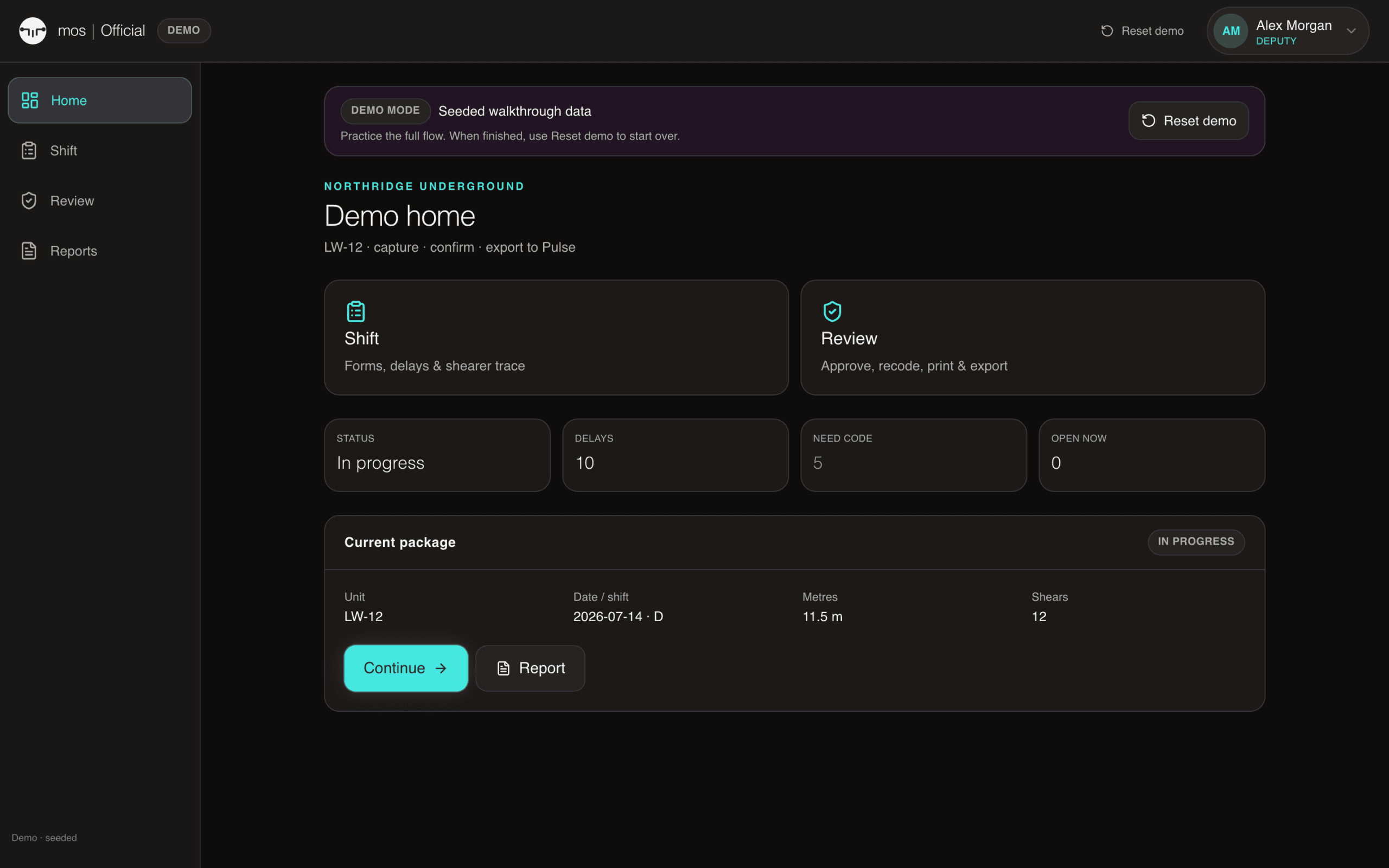The height and width of the screenshot is (868, 1389).
Task: Open Review in the sidebar
Action: pyautogui.click(x=100, y=201)
